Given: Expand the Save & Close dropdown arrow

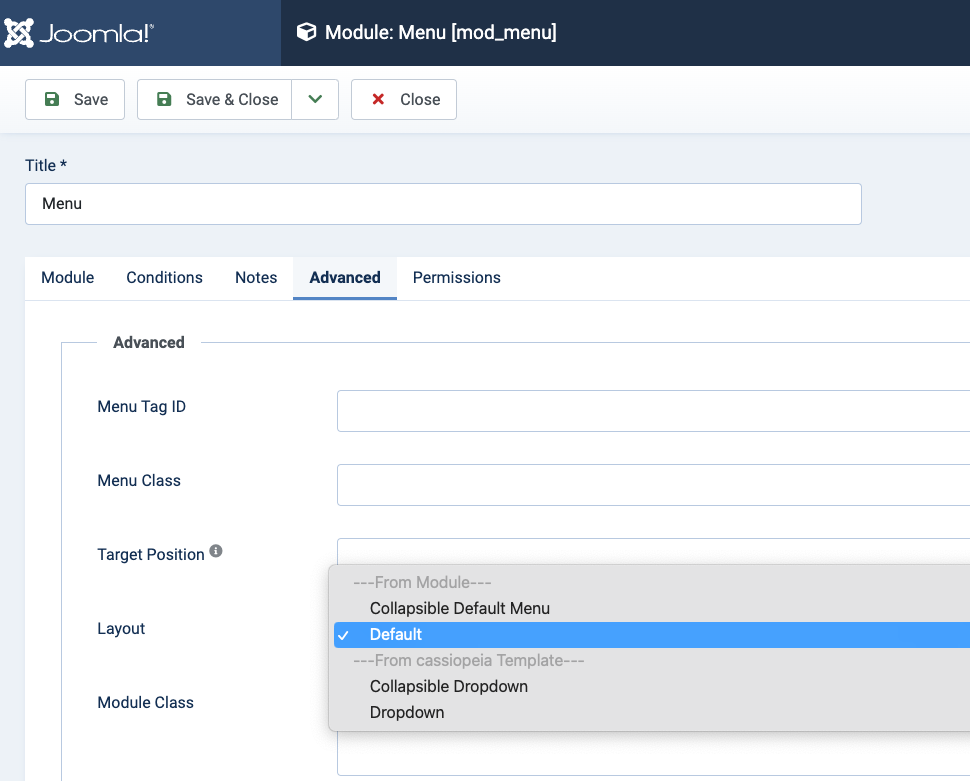Looking at the screenshot, I should pyautogui.click(x=315, y=100).
